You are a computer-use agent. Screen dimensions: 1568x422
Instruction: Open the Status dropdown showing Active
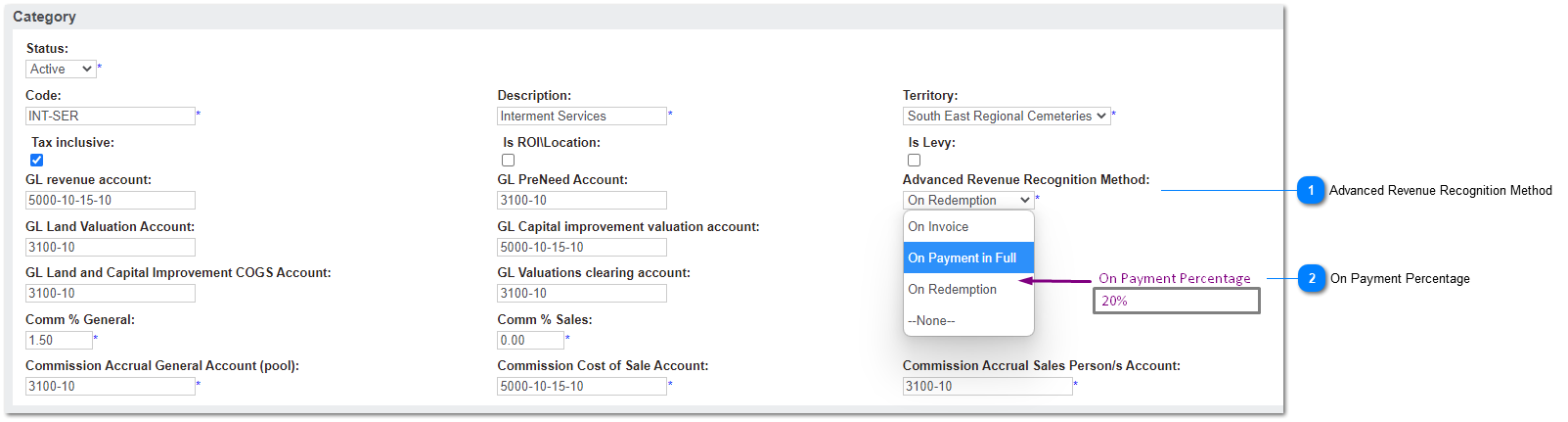pyautogui.click(x=61, y=69)
